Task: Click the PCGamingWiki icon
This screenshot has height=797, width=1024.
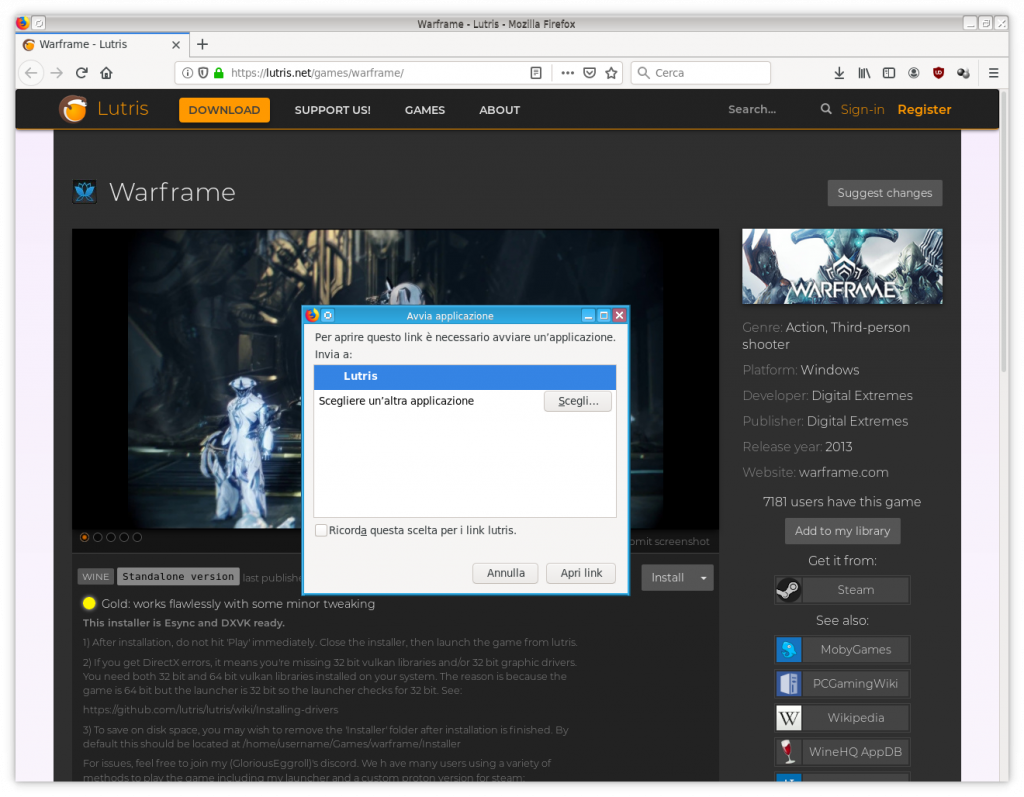Action: point(788,684)
